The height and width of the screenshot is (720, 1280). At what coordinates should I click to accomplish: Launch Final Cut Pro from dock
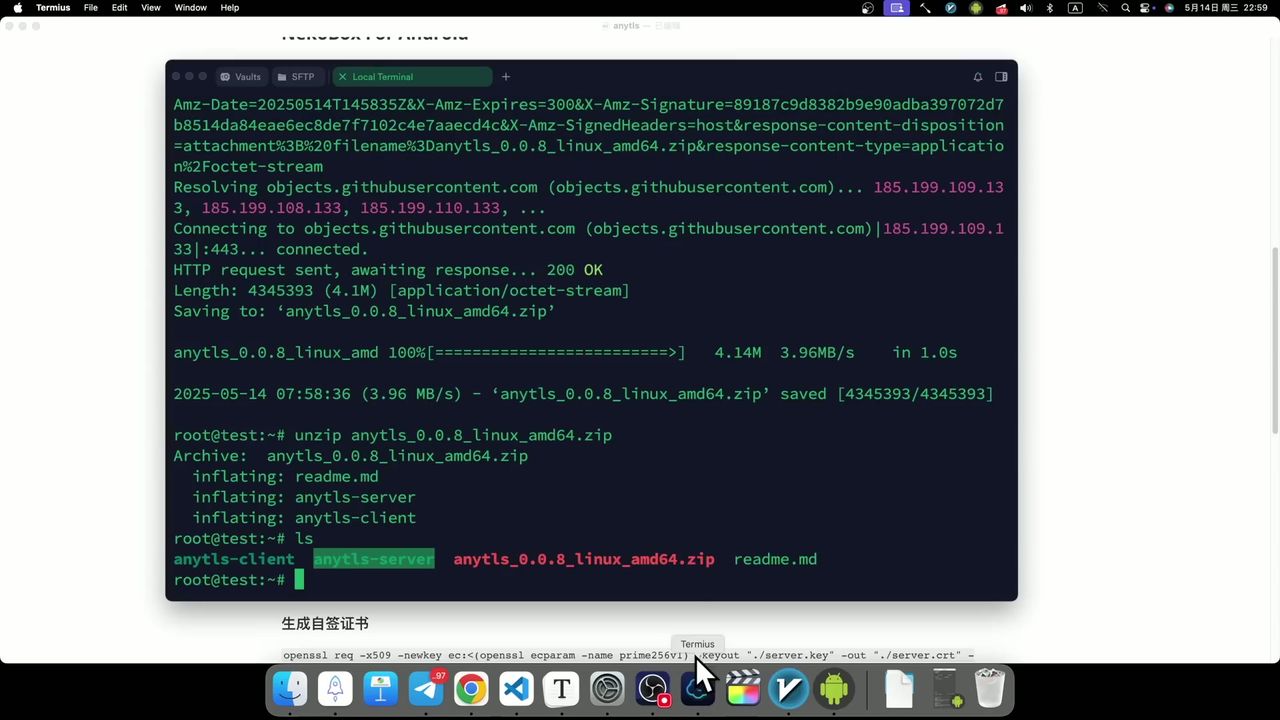(x=743, y=689)
